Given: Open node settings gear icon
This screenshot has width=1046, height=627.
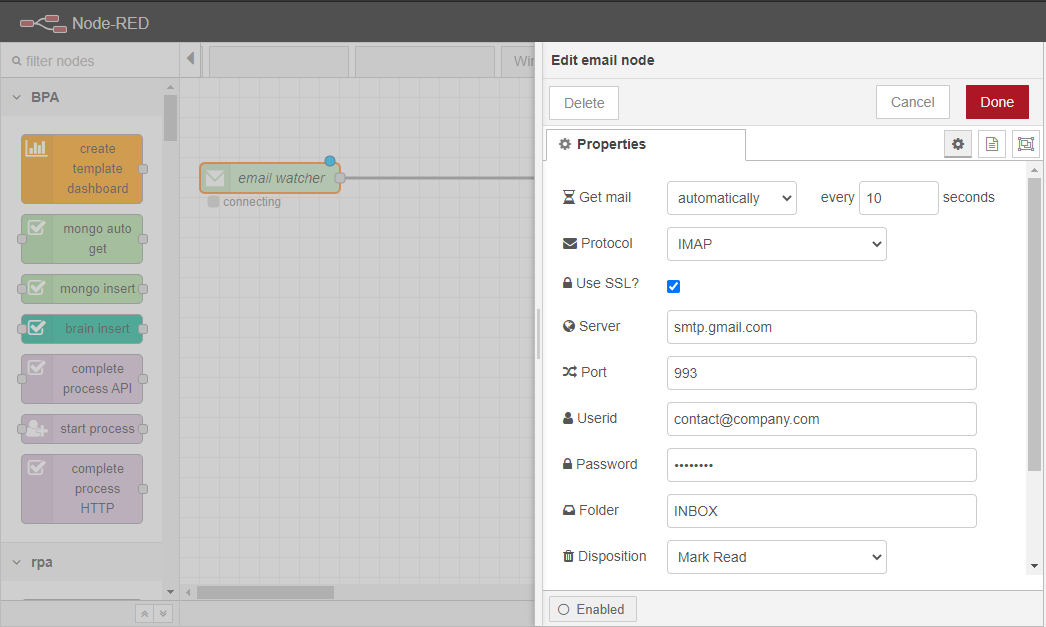Looking at the screenshot, I should [958, 144].
